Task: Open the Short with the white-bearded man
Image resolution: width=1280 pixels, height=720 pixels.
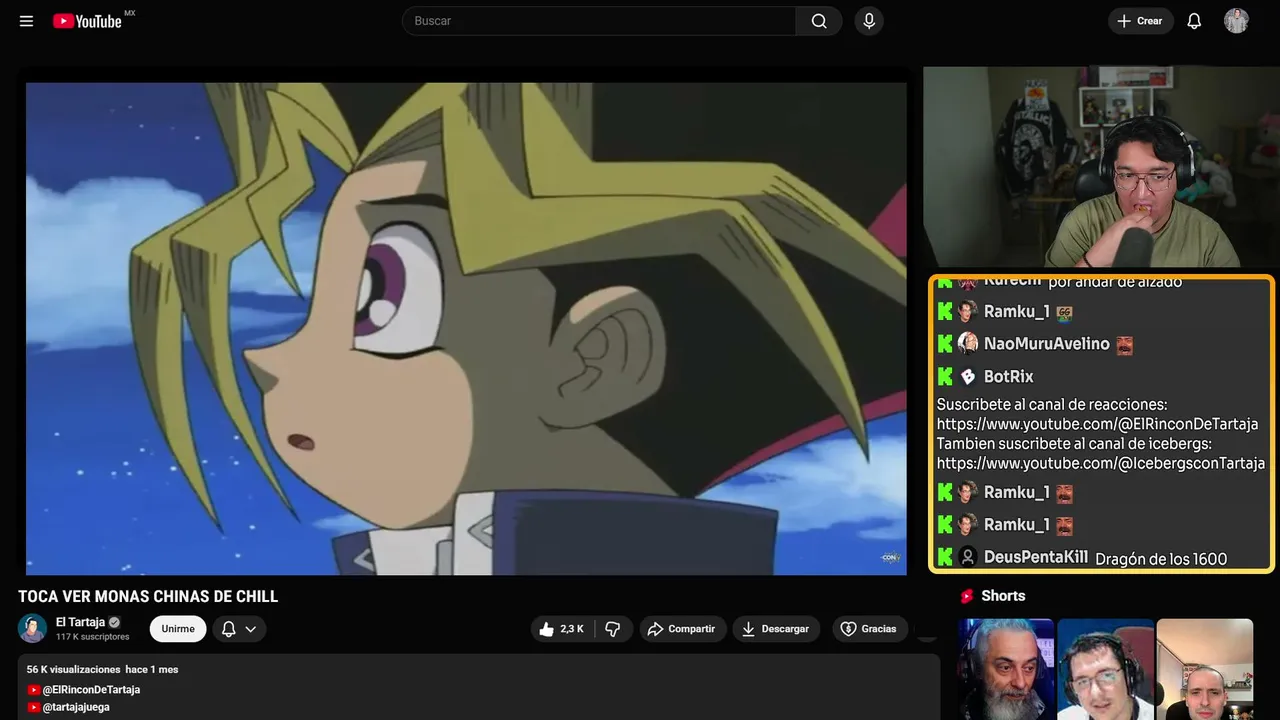Action: point(1006,669)
